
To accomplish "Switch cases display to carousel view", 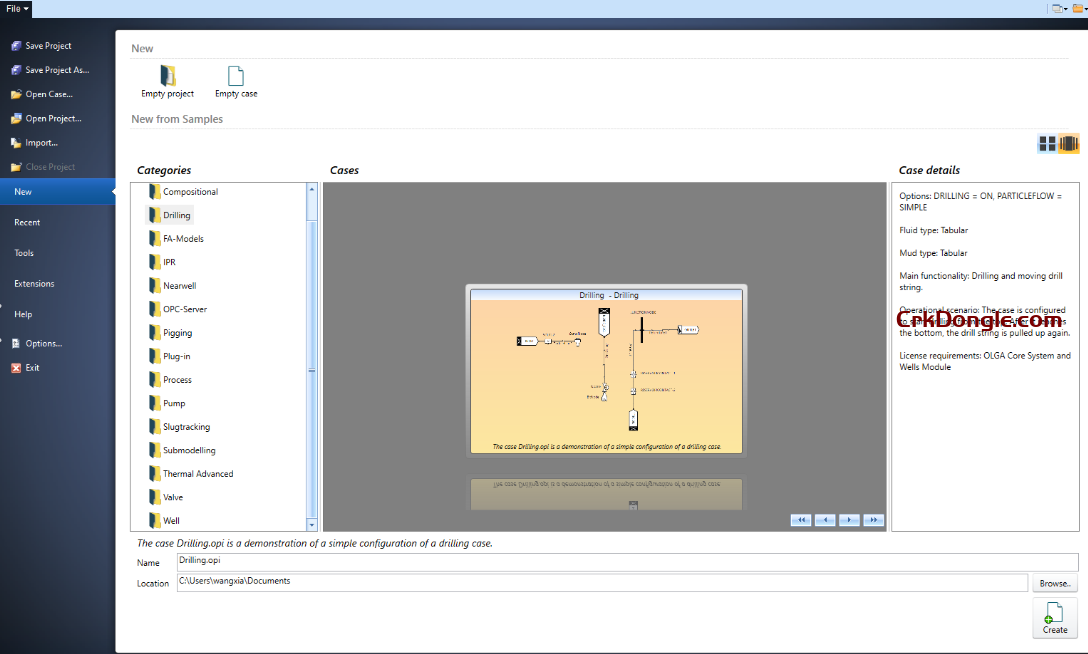I will [1068, 143].
